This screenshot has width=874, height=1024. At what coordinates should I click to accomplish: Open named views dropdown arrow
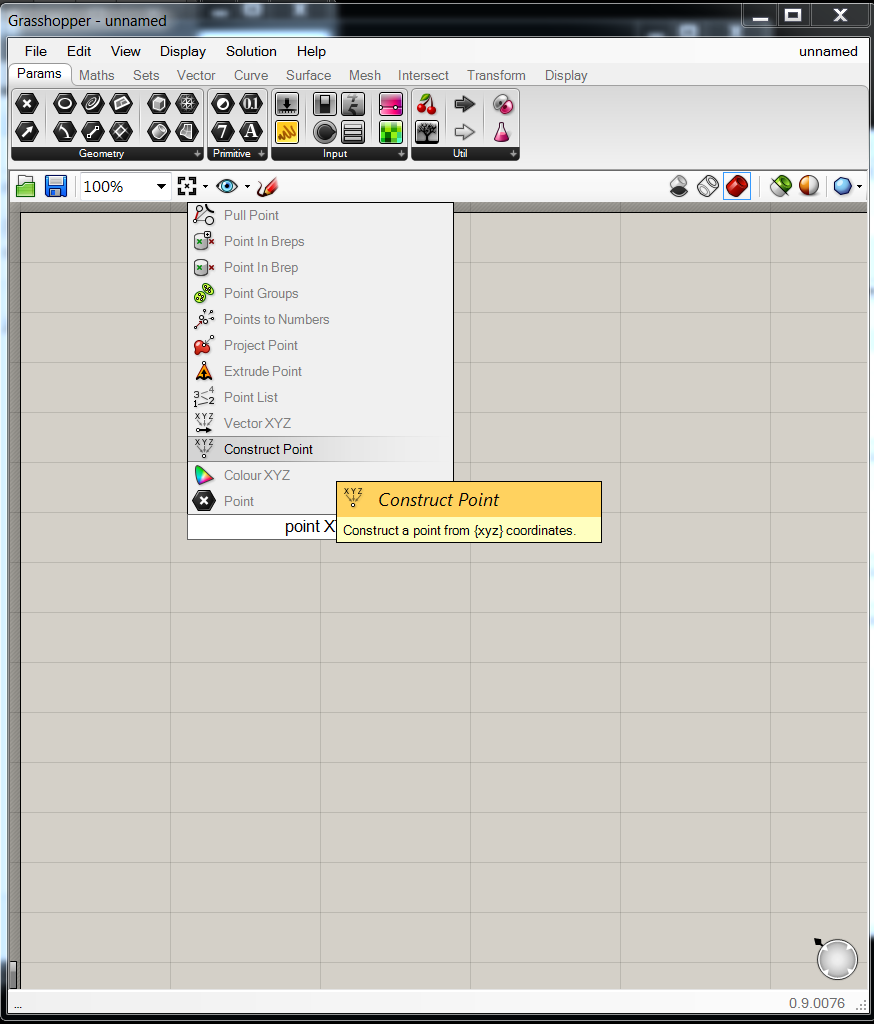coord(247,187)
